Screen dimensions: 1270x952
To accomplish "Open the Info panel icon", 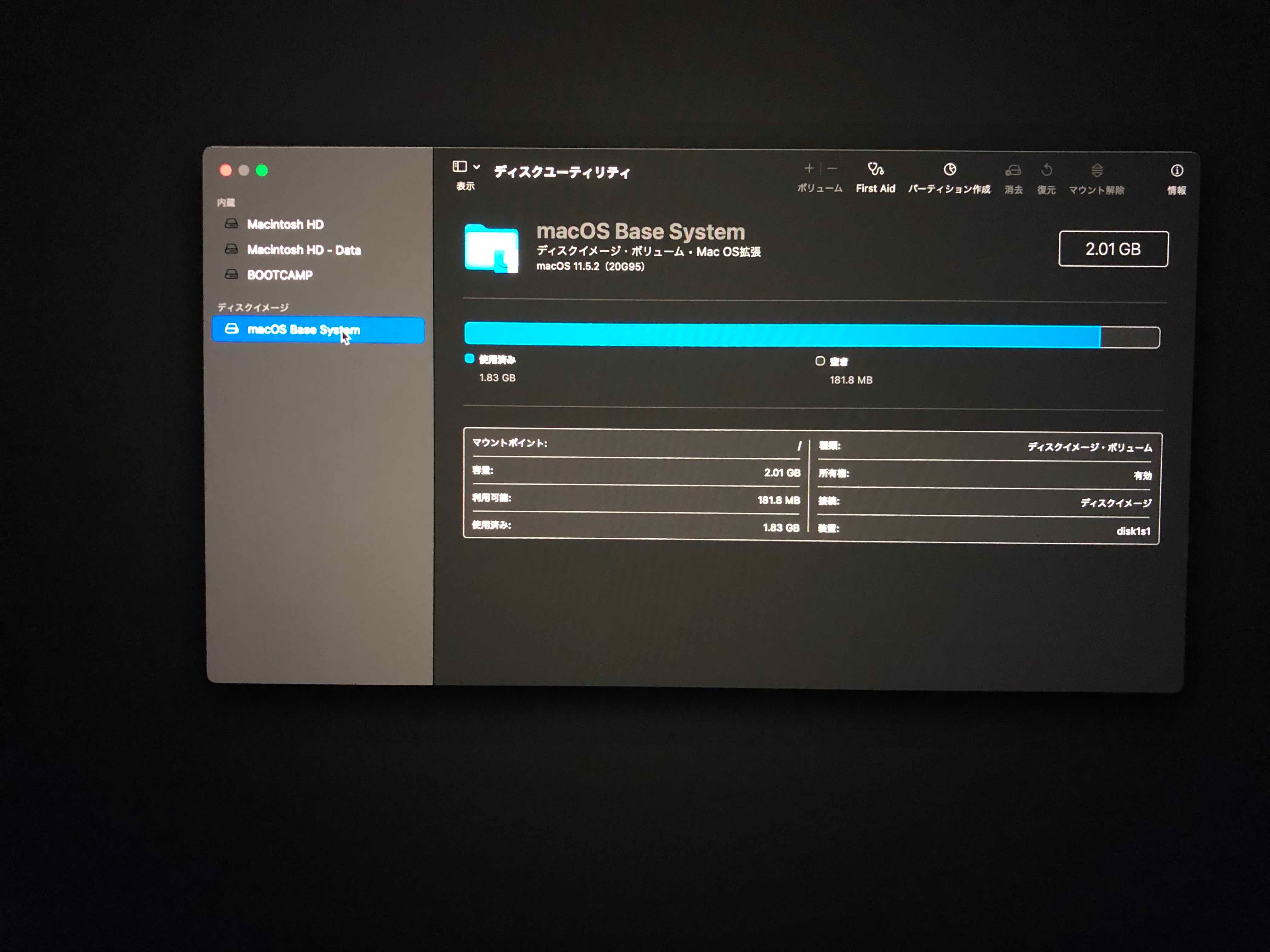I will click(1176, 170).
